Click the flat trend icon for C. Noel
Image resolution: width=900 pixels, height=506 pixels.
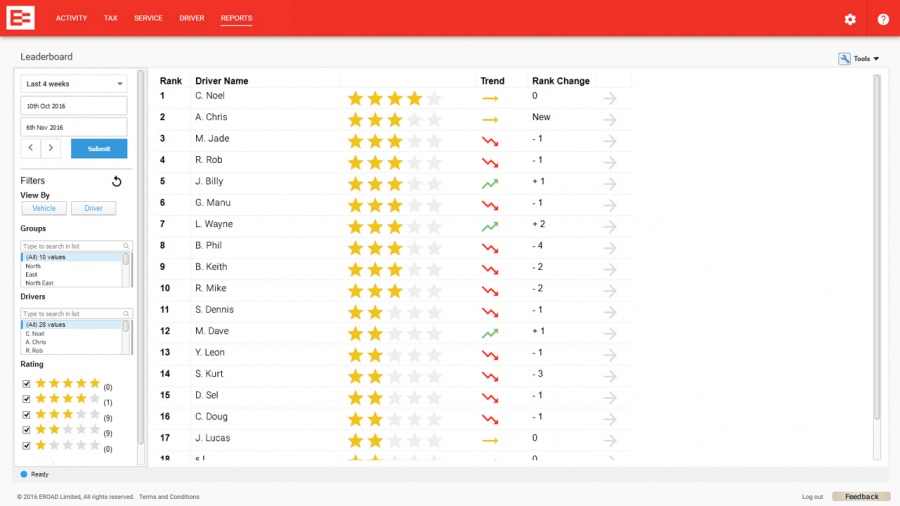pos(490,98)
